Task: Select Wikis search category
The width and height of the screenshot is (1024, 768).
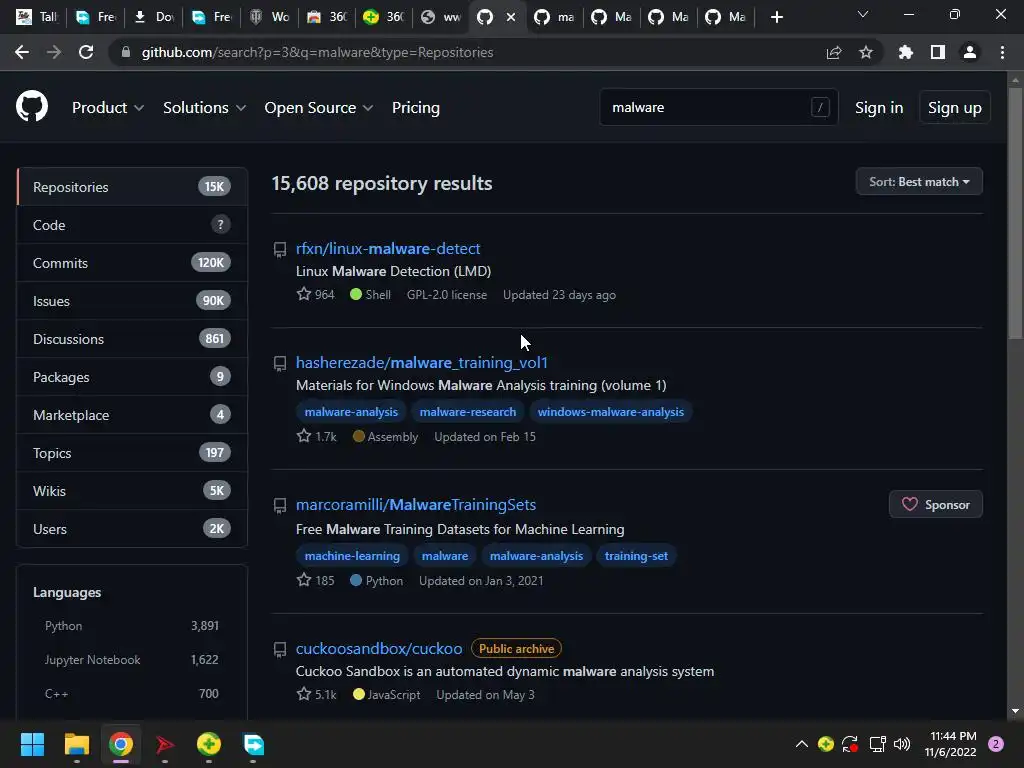Action: click(132, 490)
